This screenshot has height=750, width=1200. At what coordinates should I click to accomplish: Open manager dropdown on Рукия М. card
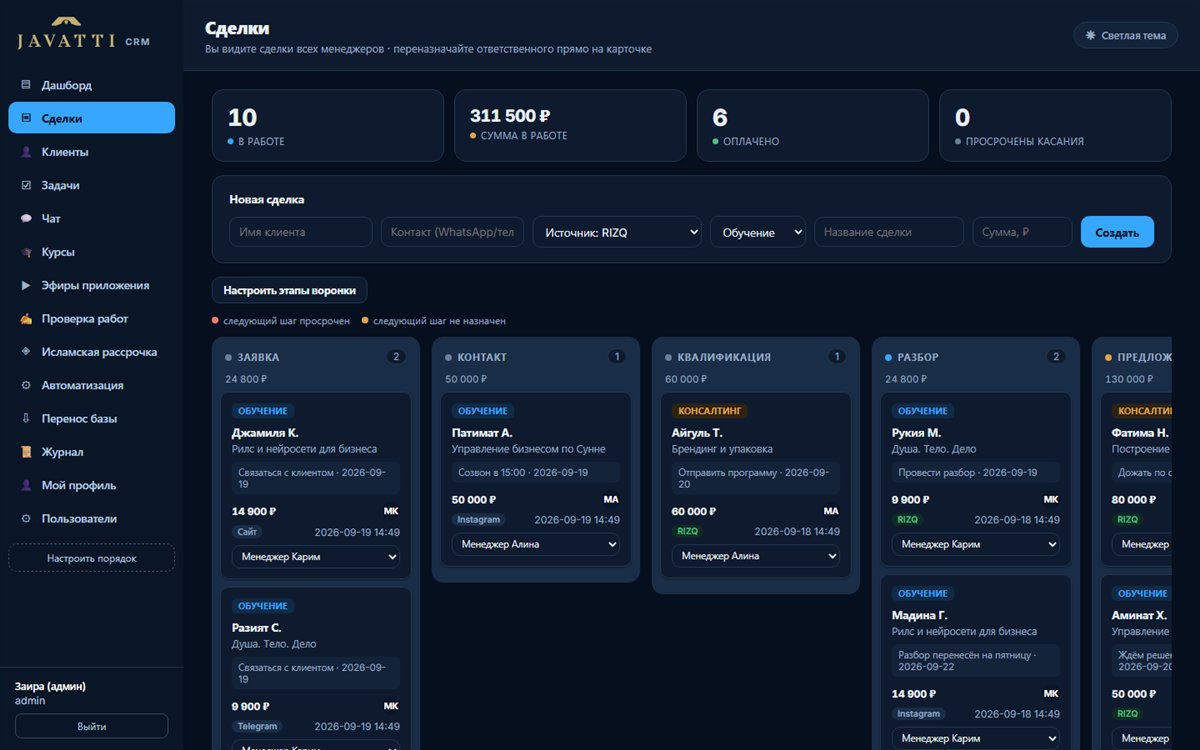[x=976, y=544]
